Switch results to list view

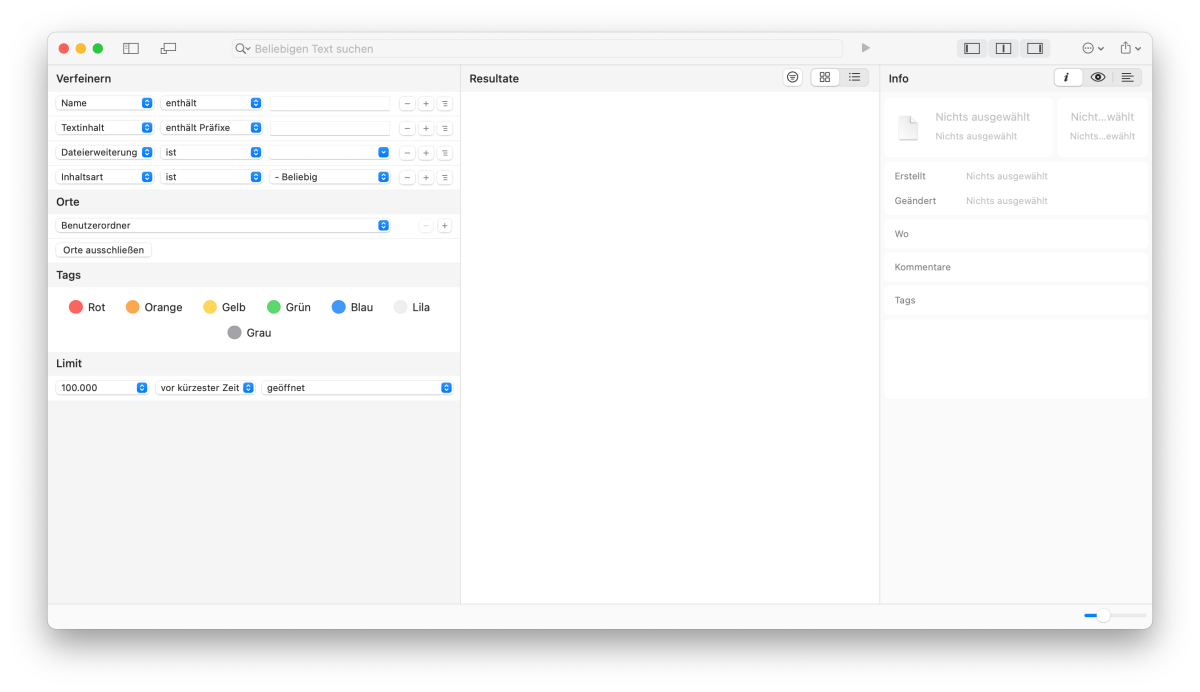(x=854, y=77)
